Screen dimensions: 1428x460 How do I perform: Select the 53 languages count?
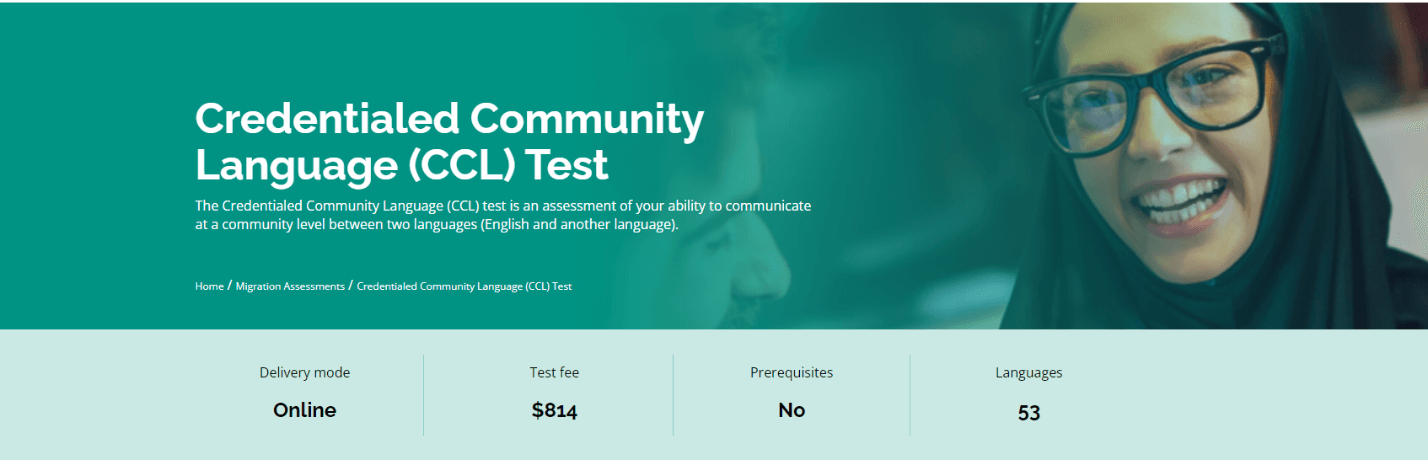(1028, 412)
